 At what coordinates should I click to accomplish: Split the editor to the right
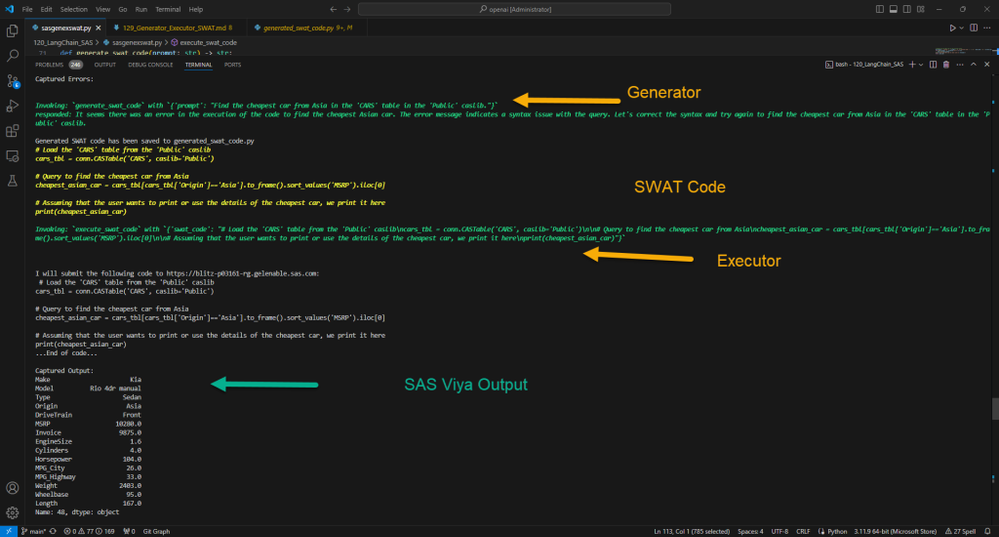974,28
